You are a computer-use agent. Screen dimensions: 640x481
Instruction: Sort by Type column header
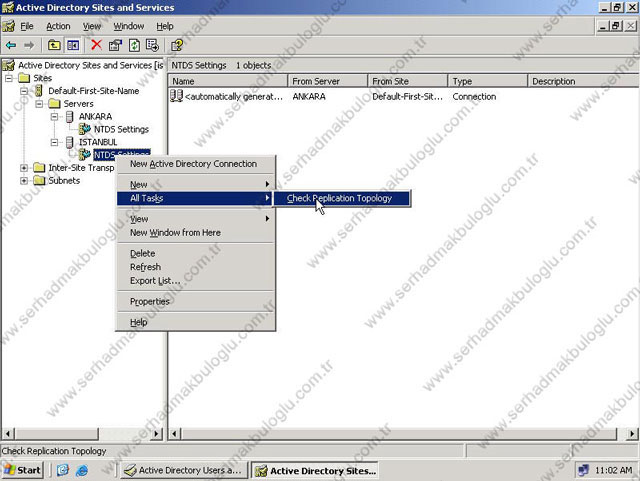pyautogui.click(x=488, y=81)
